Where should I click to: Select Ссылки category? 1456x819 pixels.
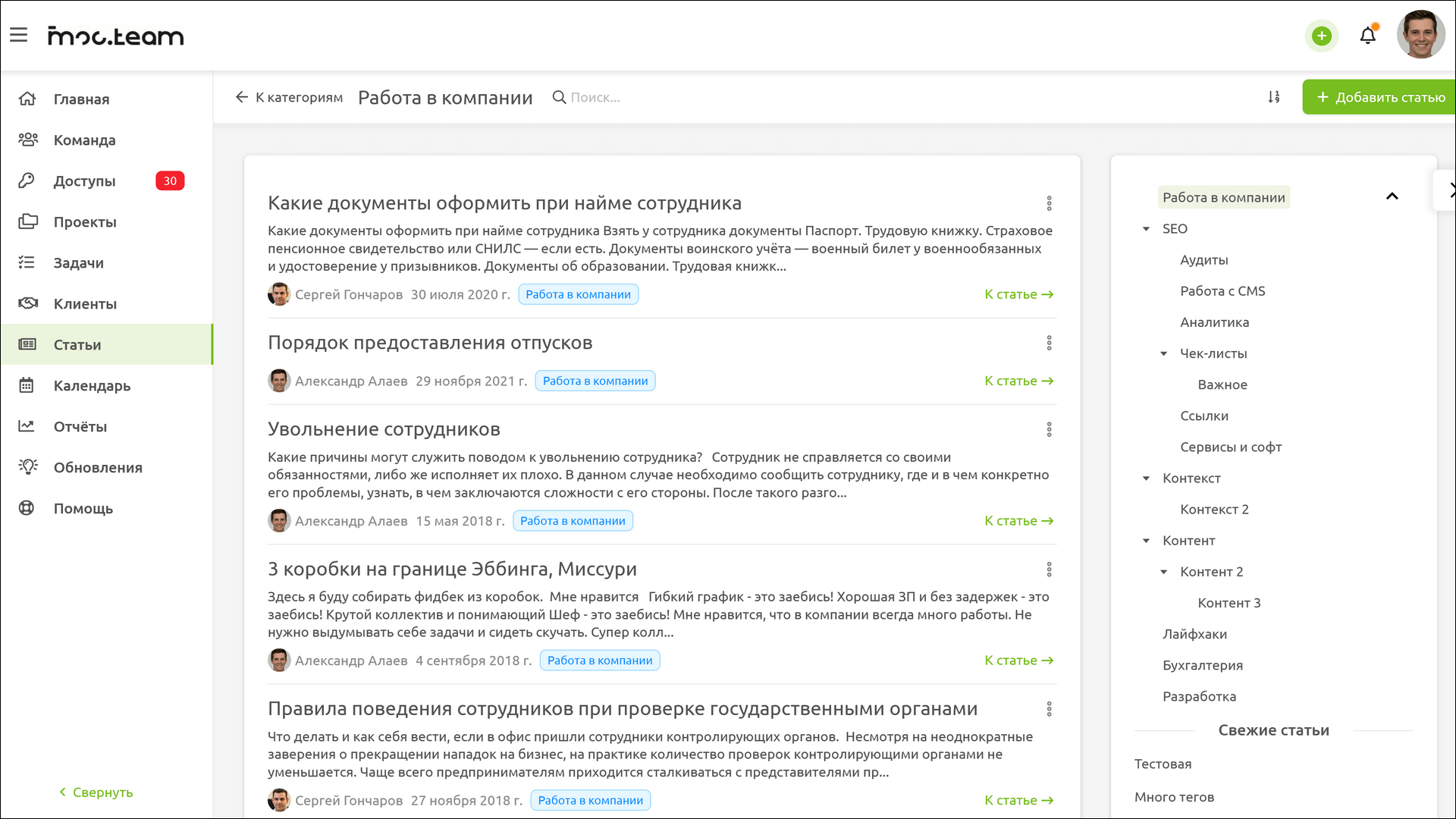(x=1203, y=416)
